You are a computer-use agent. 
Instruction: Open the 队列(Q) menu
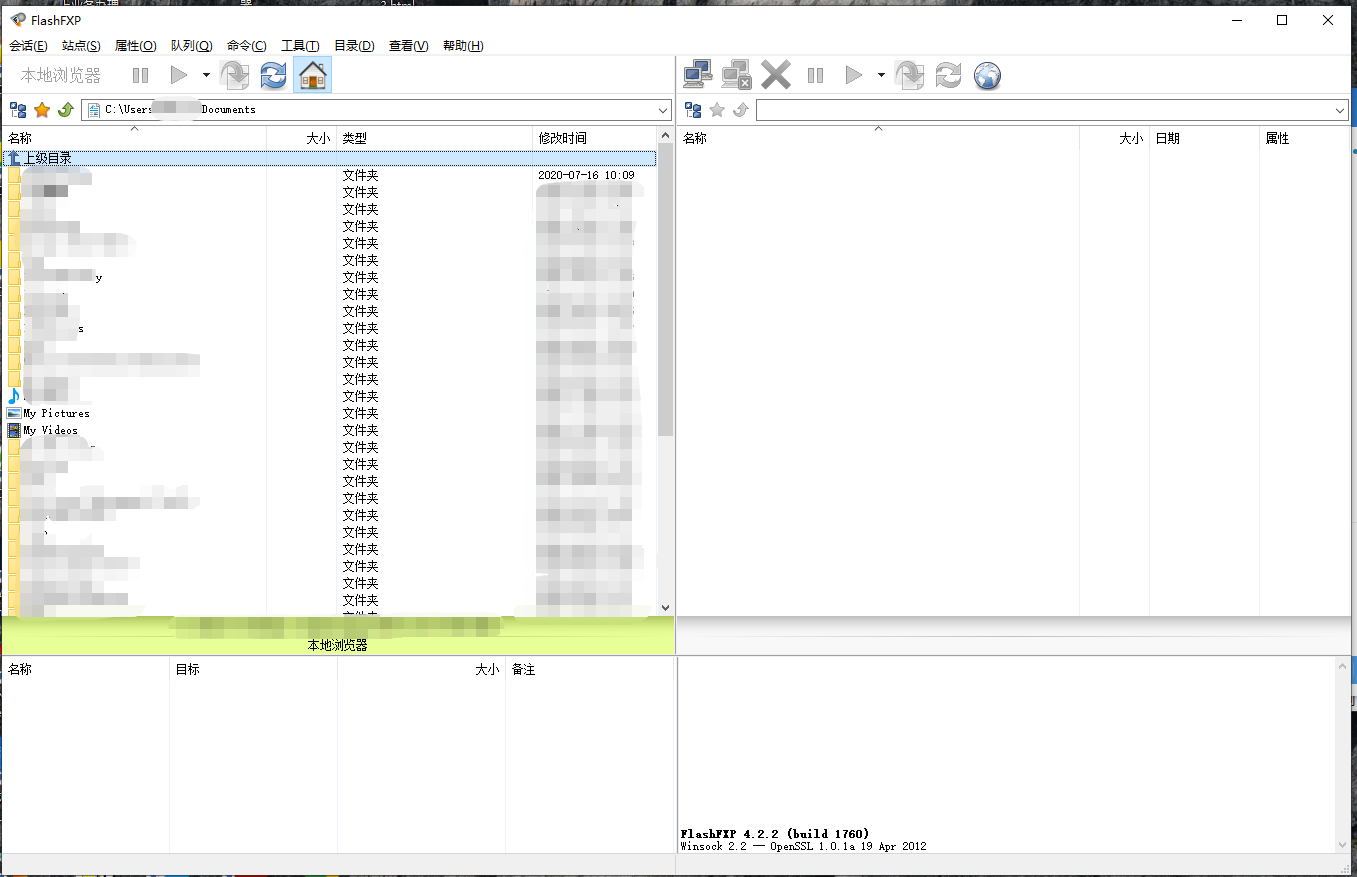[192, 46]
